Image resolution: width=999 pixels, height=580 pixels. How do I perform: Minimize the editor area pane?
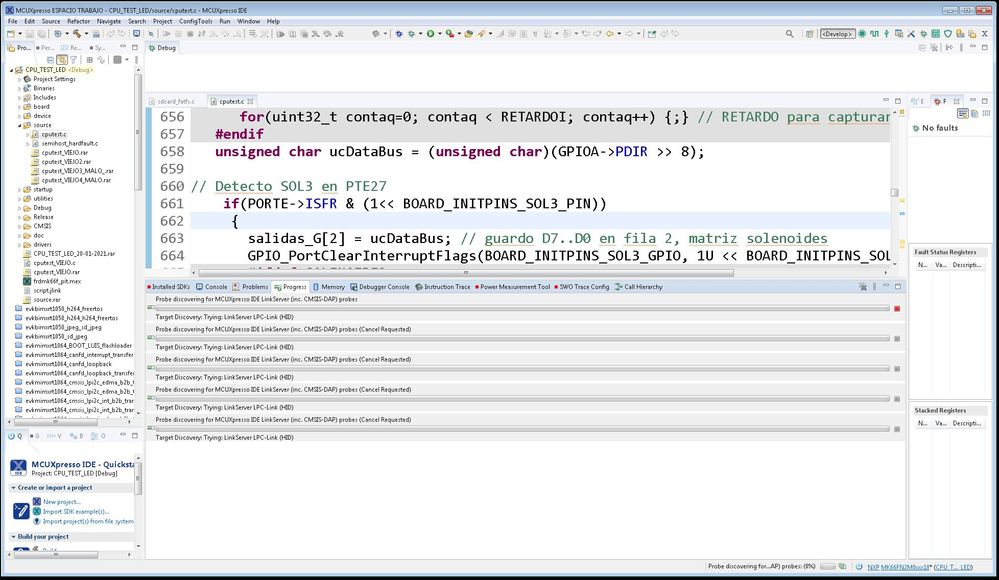(x=886, y=101)
